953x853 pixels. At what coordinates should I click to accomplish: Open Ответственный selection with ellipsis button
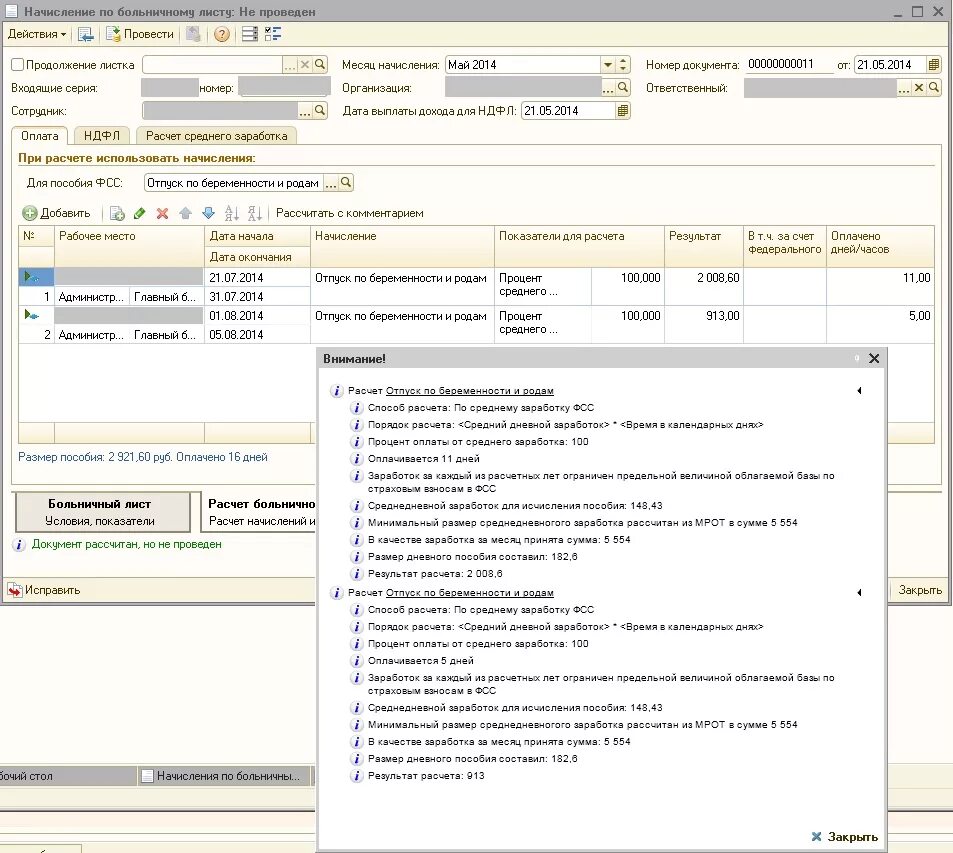click(x=904, y=88)
